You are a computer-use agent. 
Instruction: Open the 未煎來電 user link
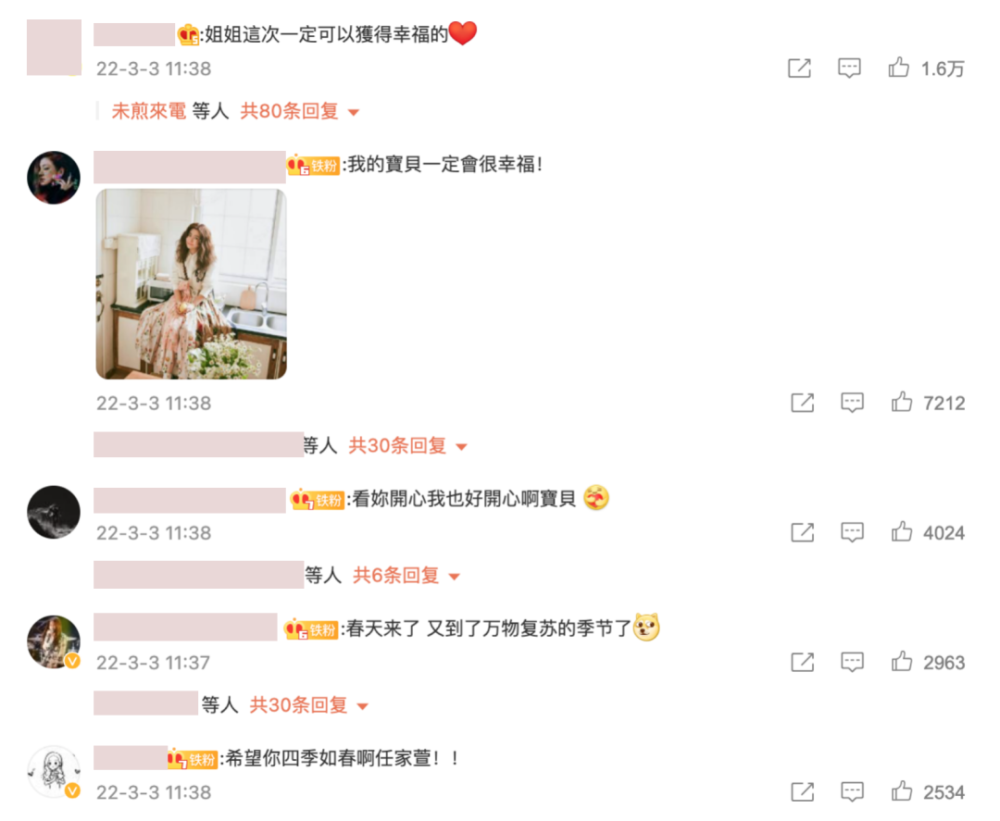click(x=149, y=111)
